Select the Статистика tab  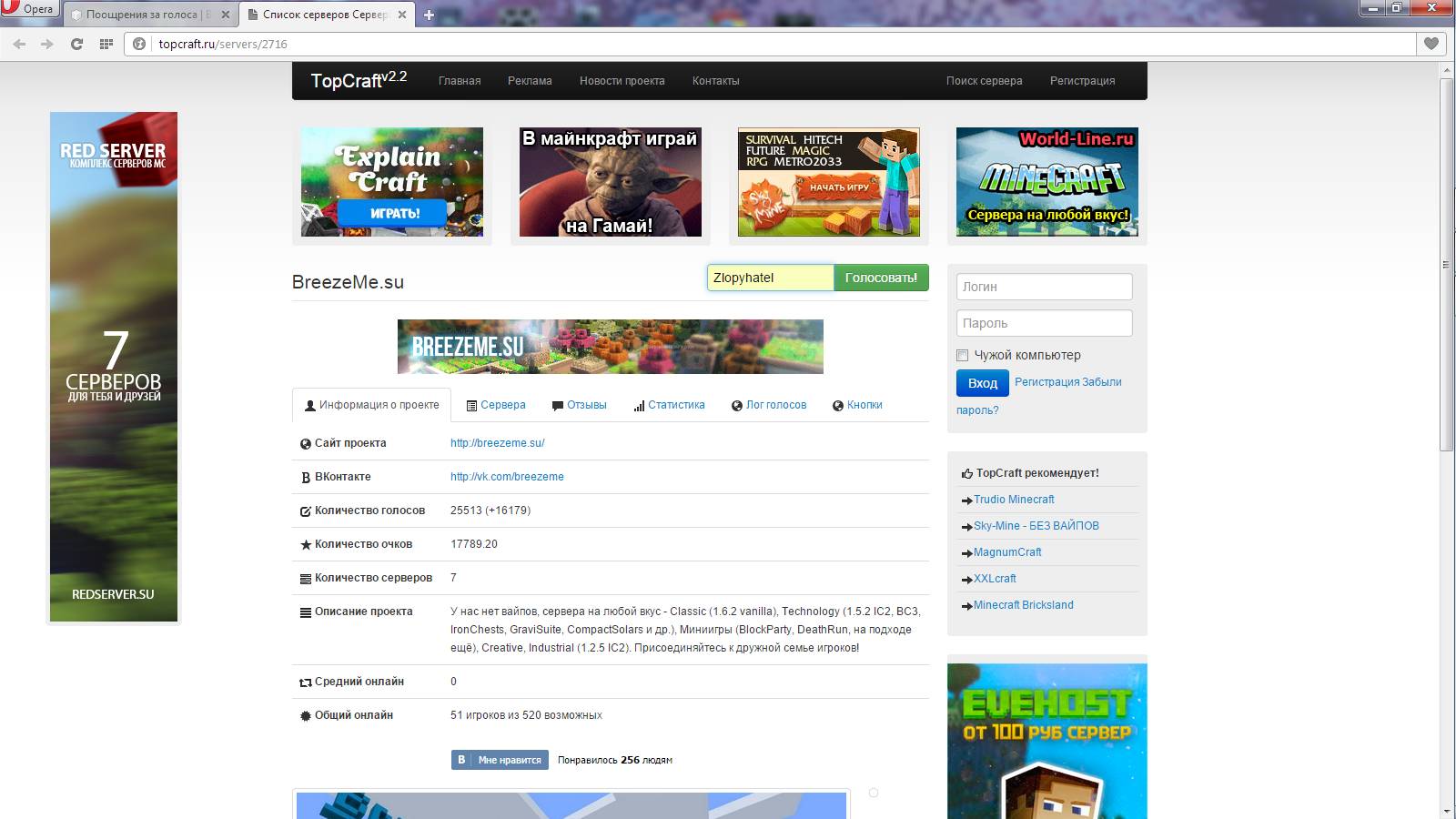(x=669, y=405)
